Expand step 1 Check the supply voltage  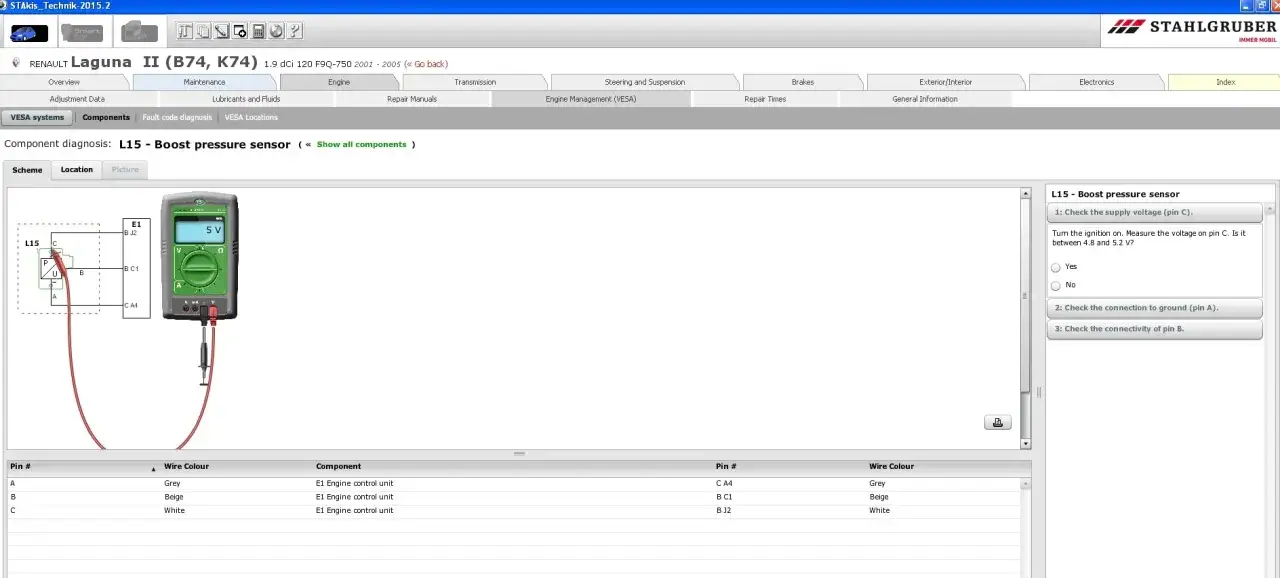pos(1155,212)
